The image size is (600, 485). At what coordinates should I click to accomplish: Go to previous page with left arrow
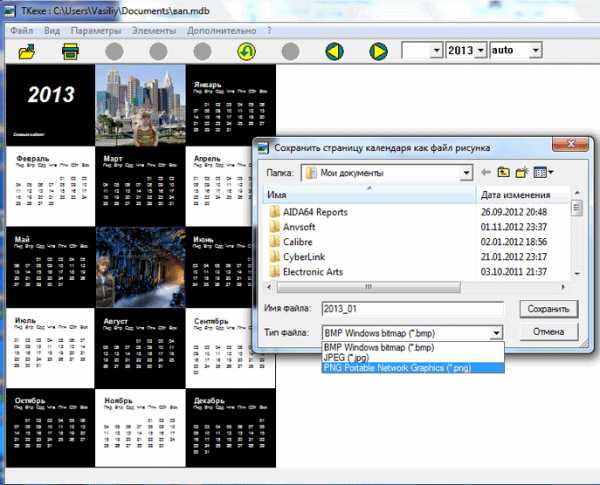tap(335, 51)
